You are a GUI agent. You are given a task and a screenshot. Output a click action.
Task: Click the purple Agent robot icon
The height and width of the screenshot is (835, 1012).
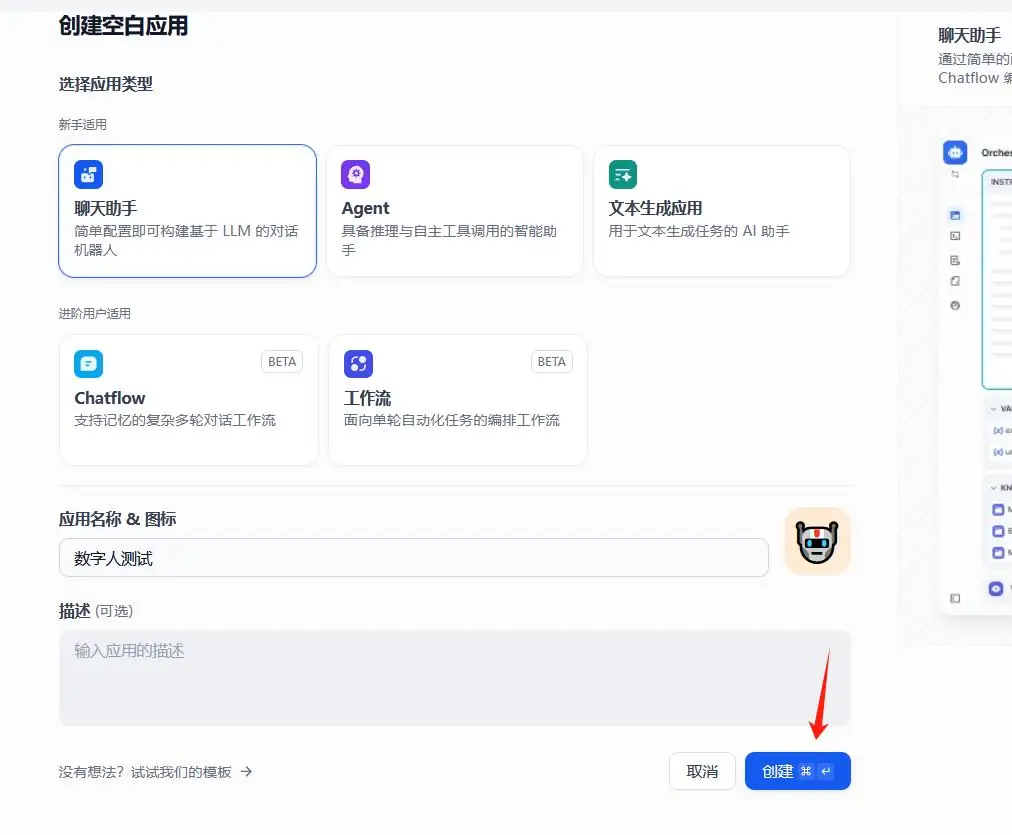(357, 173)
